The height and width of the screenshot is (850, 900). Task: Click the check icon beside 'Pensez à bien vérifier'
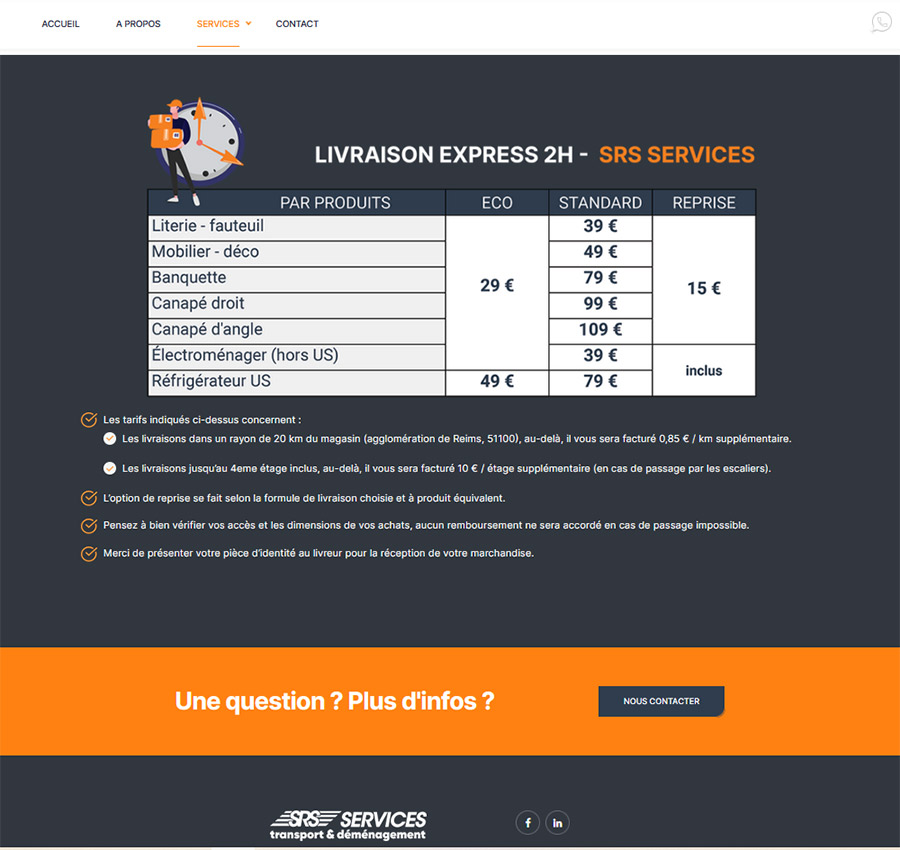coord(89,525)
